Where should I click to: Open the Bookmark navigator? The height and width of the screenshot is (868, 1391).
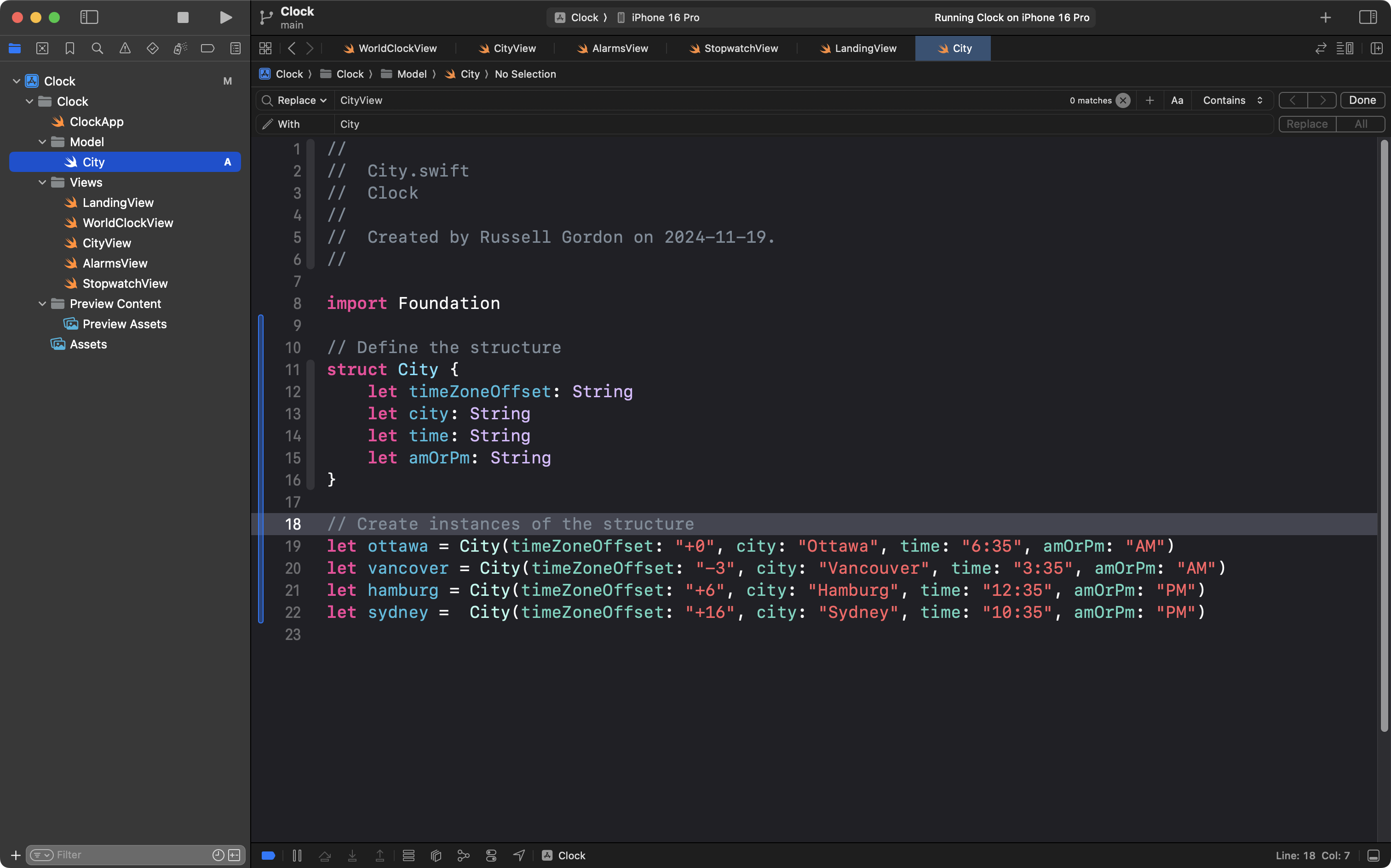[x=69, y=48]
